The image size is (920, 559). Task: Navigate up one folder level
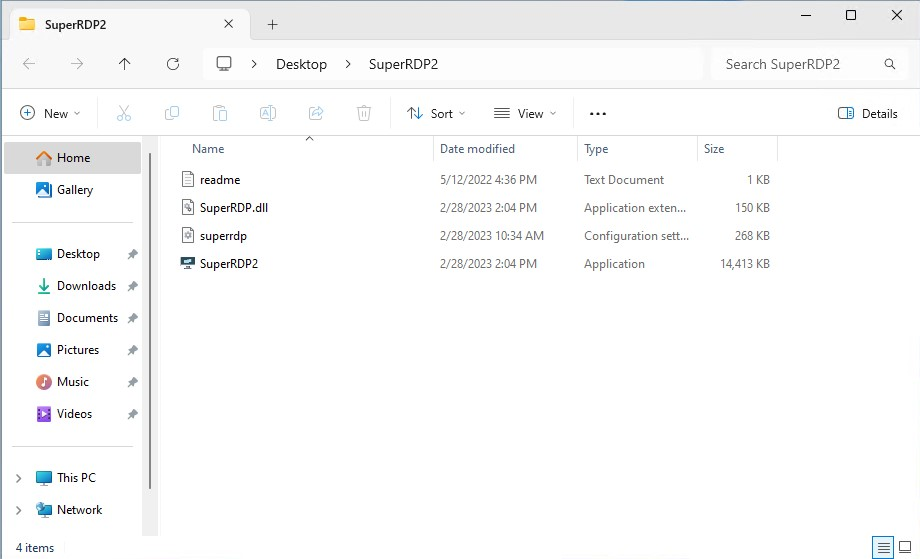(124, 64)
